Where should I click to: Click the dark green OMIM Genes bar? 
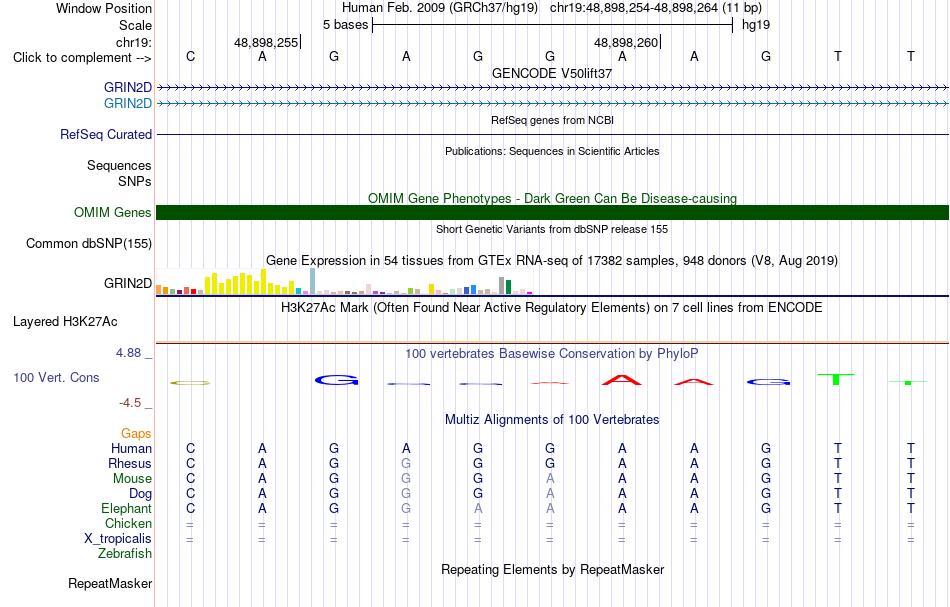click(552, 212)
